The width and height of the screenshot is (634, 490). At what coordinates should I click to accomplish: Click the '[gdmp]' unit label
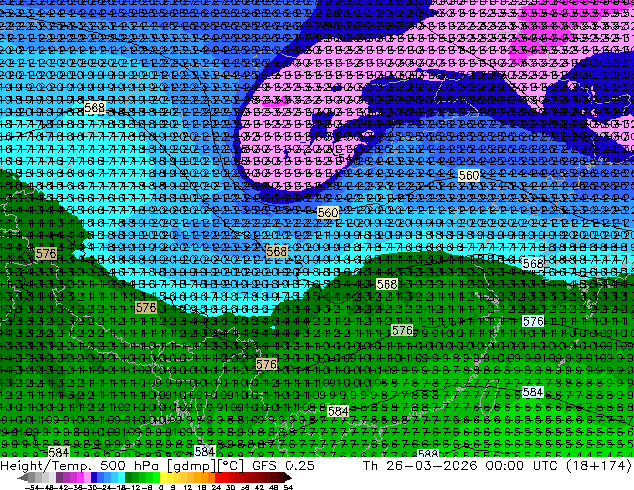click(x=191, y=466)
